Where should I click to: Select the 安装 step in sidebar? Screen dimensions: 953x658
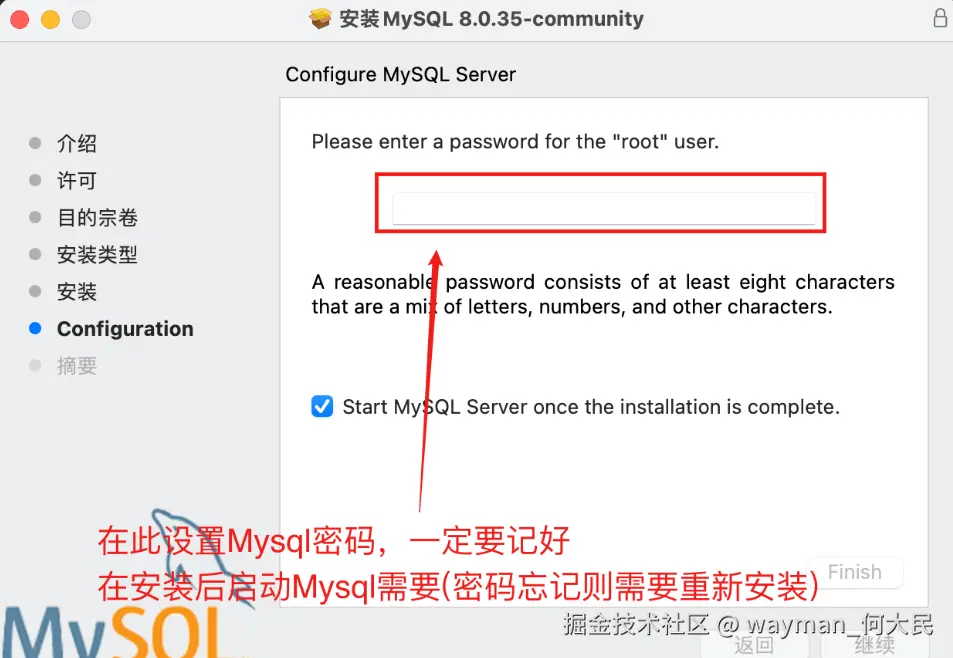[77, 292]
